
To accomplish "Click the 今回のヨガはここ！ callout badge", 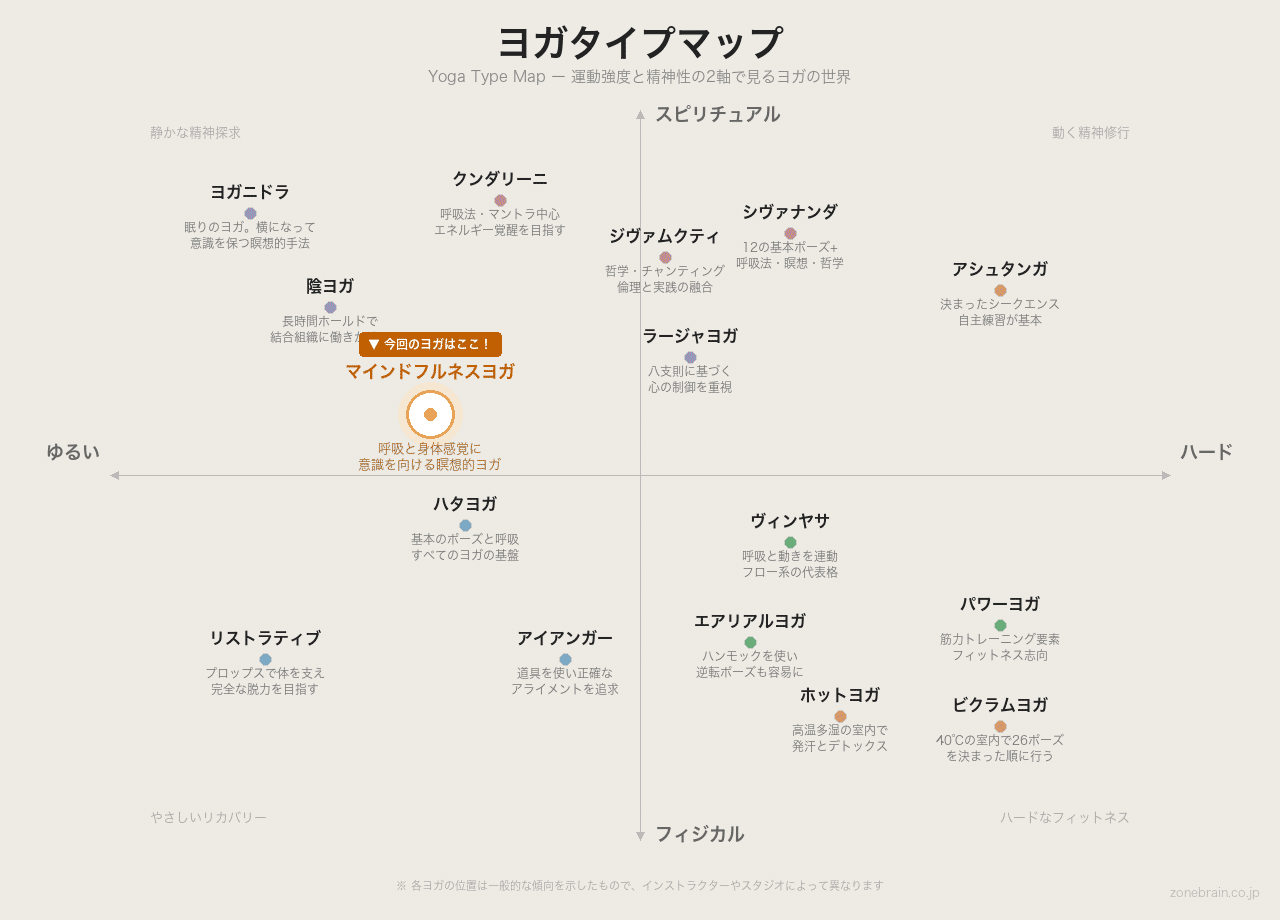I will click(430, 344).
